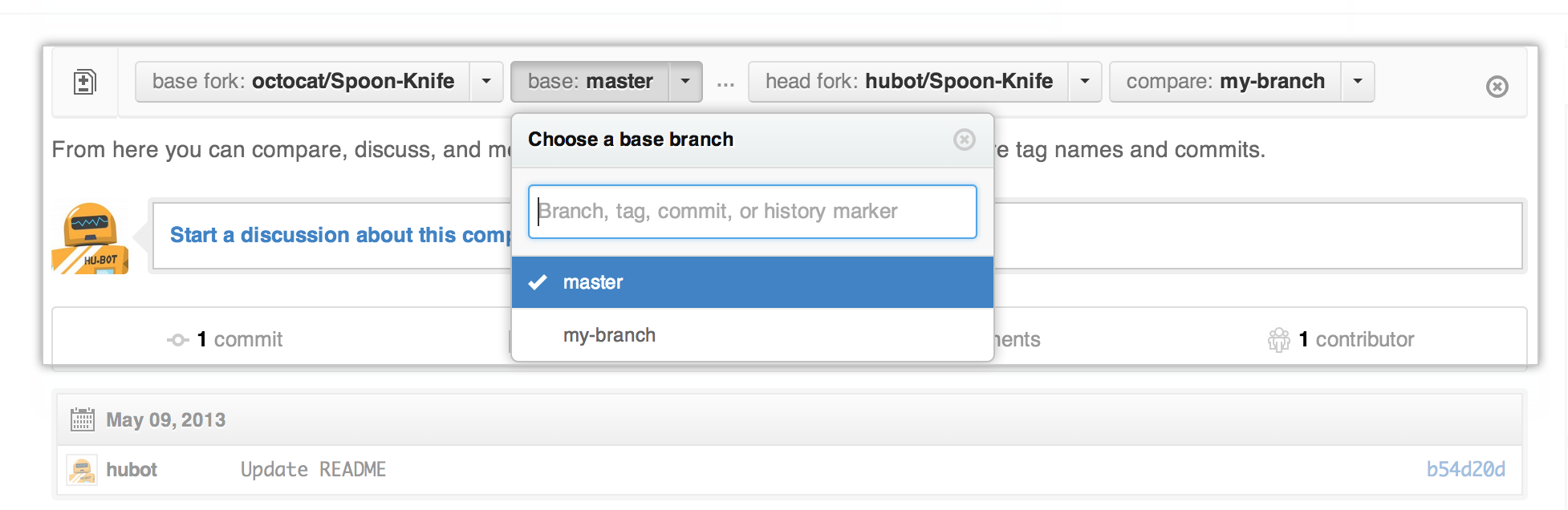Close the compare range editor
This screenshot has height=510, width=1568.
(x=1497, y=87)
